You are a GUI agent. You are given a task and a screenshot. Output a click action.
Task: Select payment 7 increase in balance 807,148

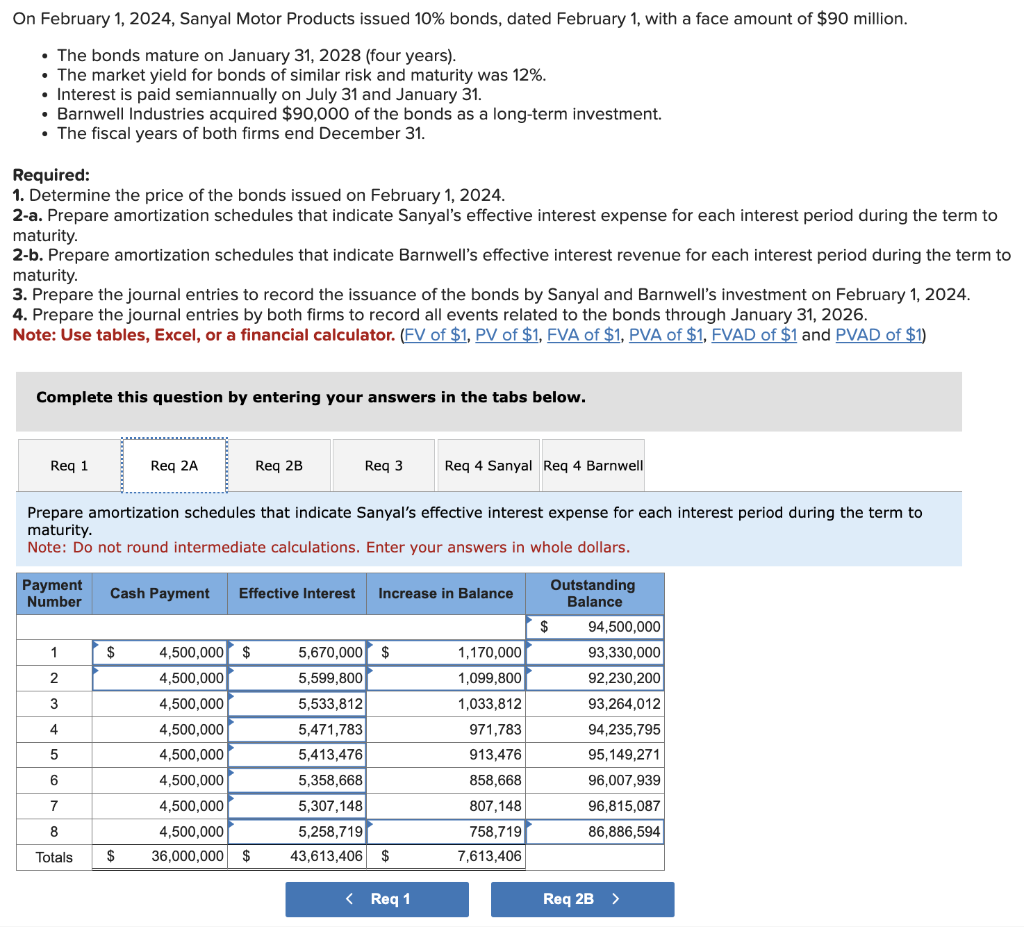pyautogui.click(x=446, y=805)
